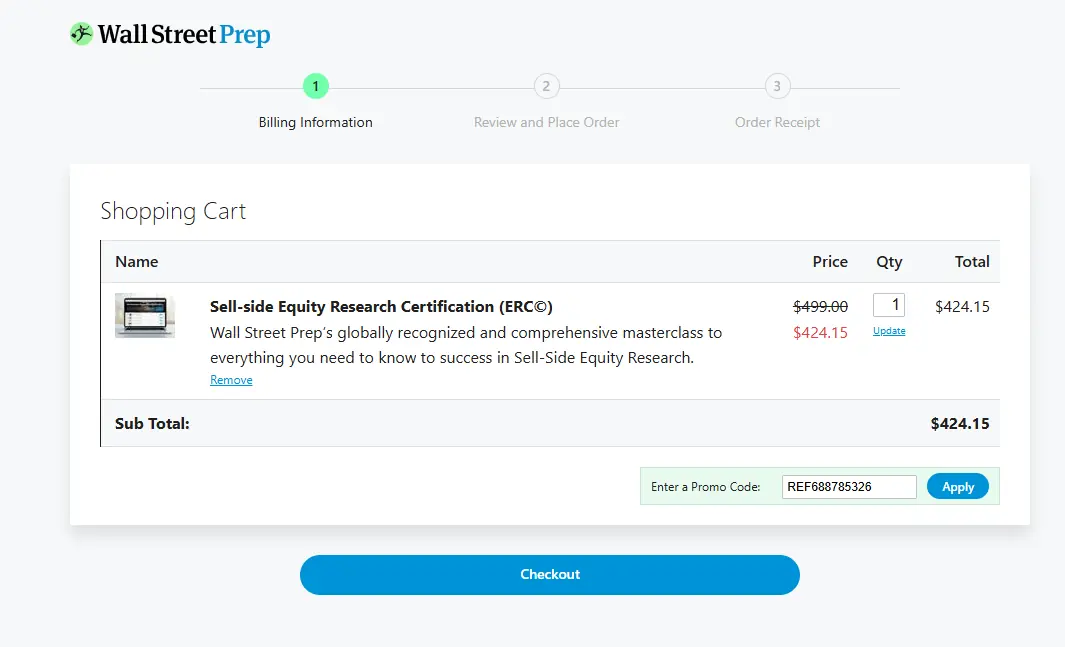Click the strikethrough $499.00 original price
This screenshot has height=647, width=1065.
[820, 307]
